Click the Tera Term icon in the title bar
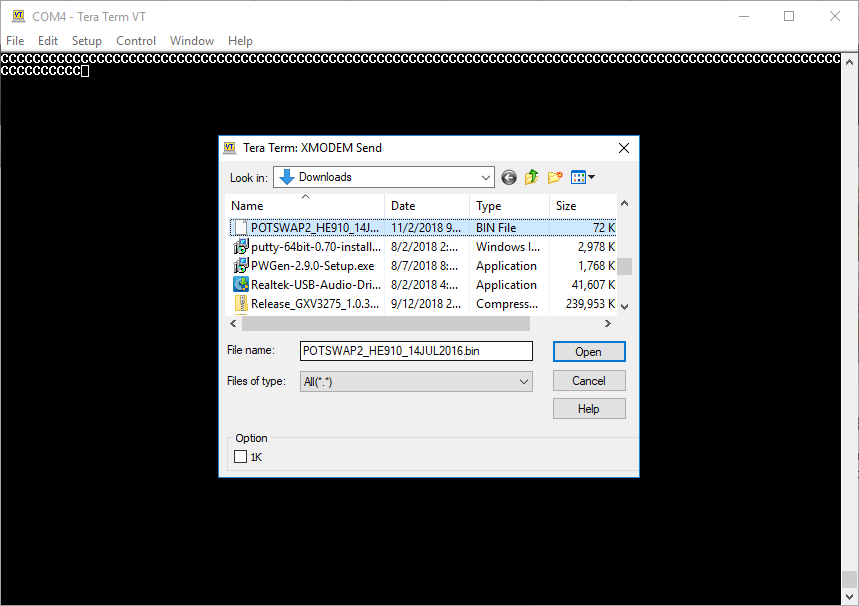 pyautogui.click(x=19, y=16)
